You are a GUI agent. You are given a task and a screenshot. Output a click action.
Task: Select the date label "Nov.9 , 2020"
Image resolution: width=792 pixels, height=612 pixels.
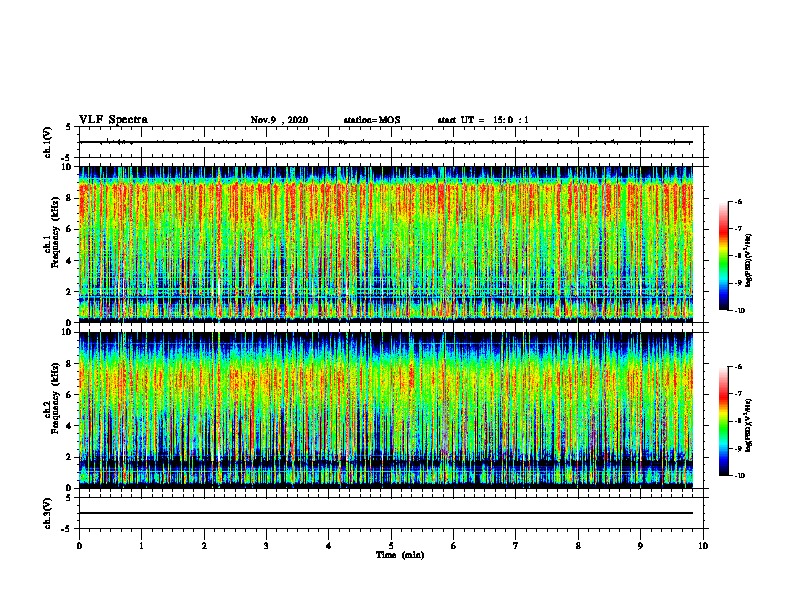click(279, 120)
